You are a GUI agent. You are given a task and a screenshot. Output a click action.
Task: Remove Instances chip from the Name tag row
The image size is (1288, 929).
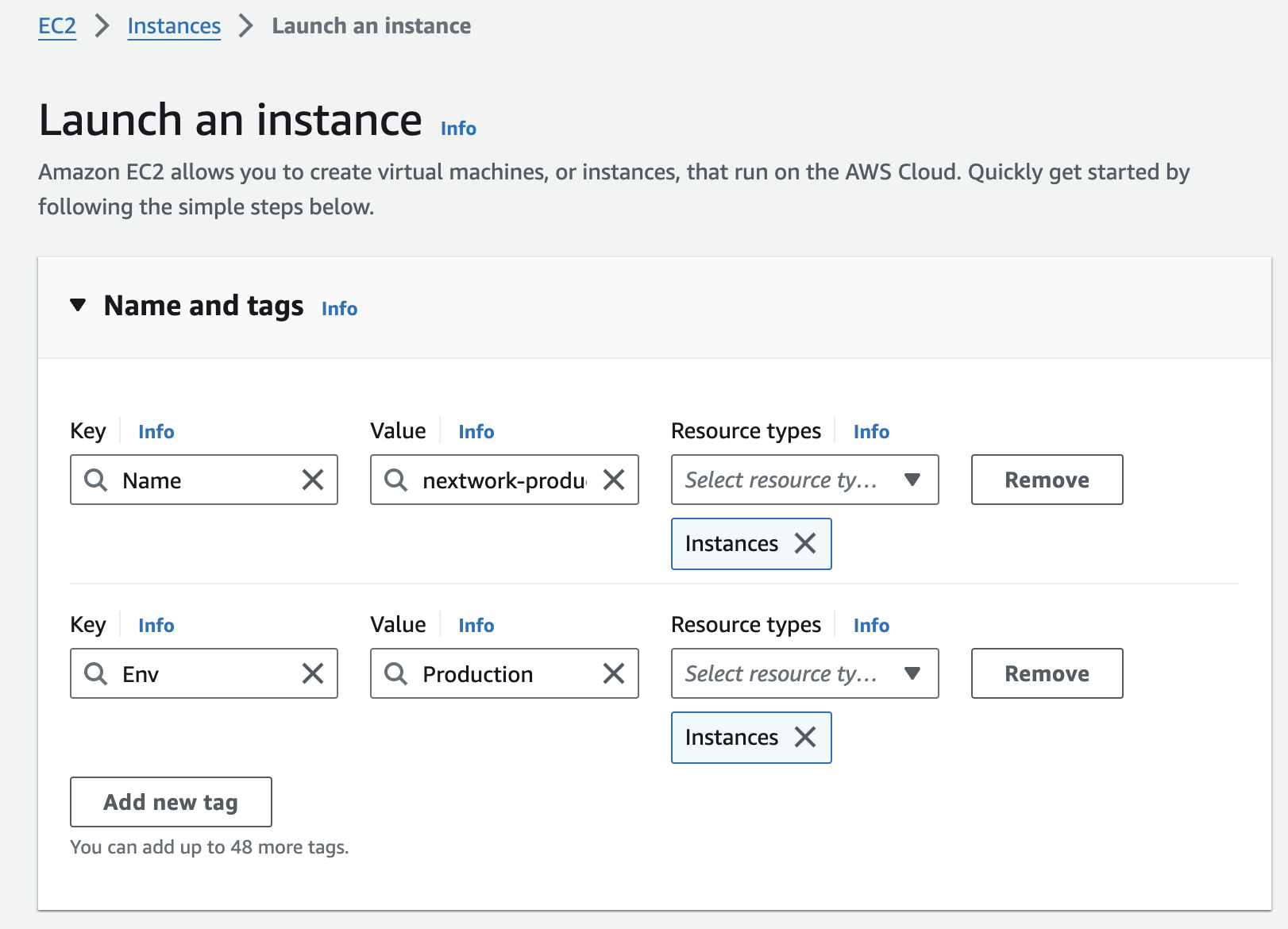tap(805, 544)
